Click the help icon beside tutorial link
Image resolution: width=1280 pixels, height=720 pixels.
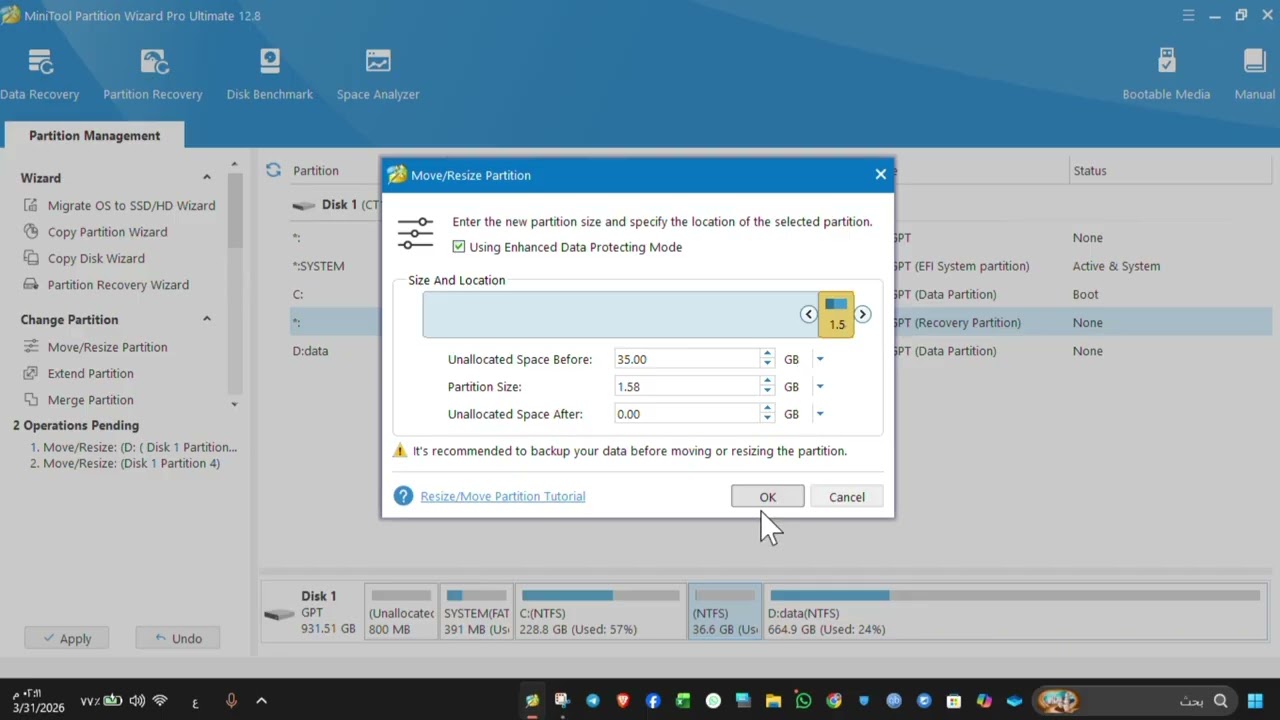[403, 496]
